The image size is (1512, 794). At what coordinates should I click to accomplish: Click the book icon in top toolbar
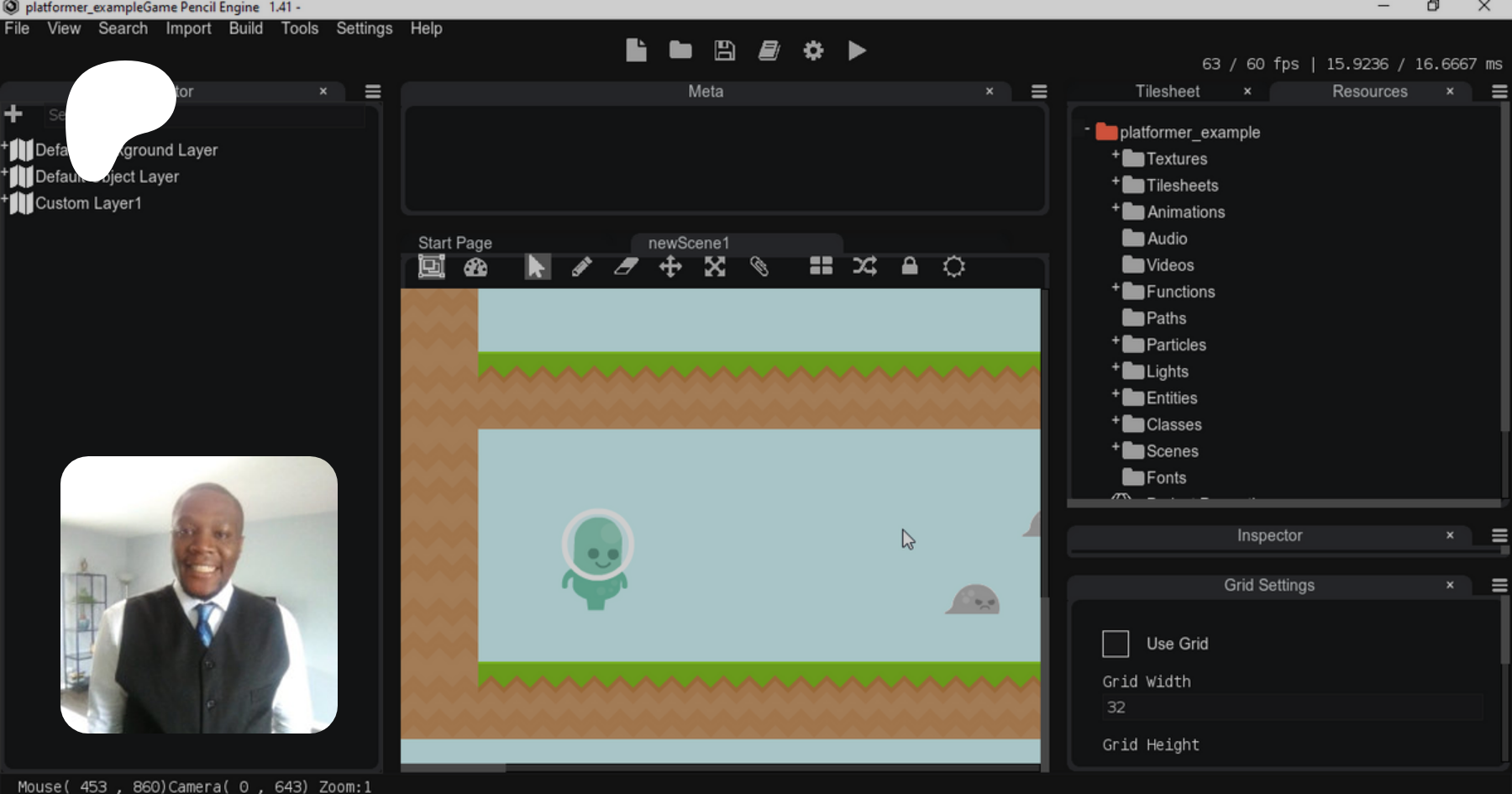(x=769, y=51)
